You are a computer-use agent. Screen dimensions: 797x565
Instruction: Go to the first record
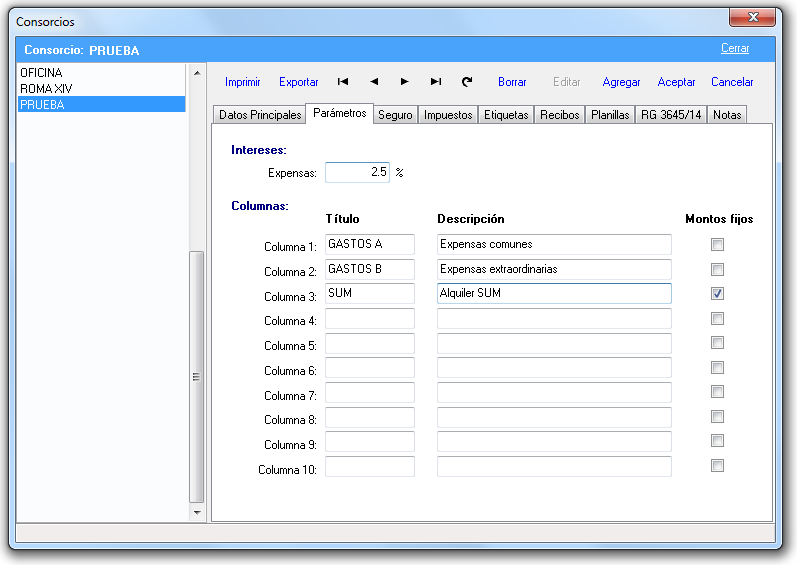343,82
